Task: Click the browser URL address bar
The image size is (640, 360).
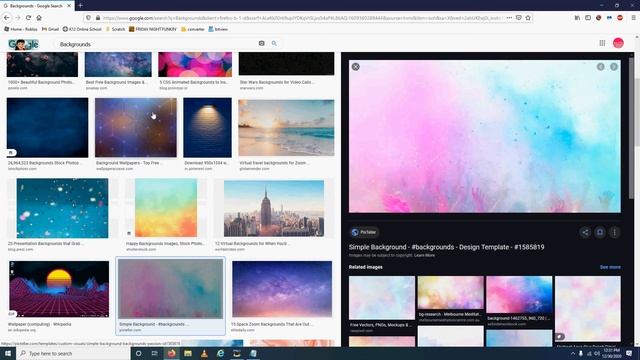Action: [x=302, y=18]
